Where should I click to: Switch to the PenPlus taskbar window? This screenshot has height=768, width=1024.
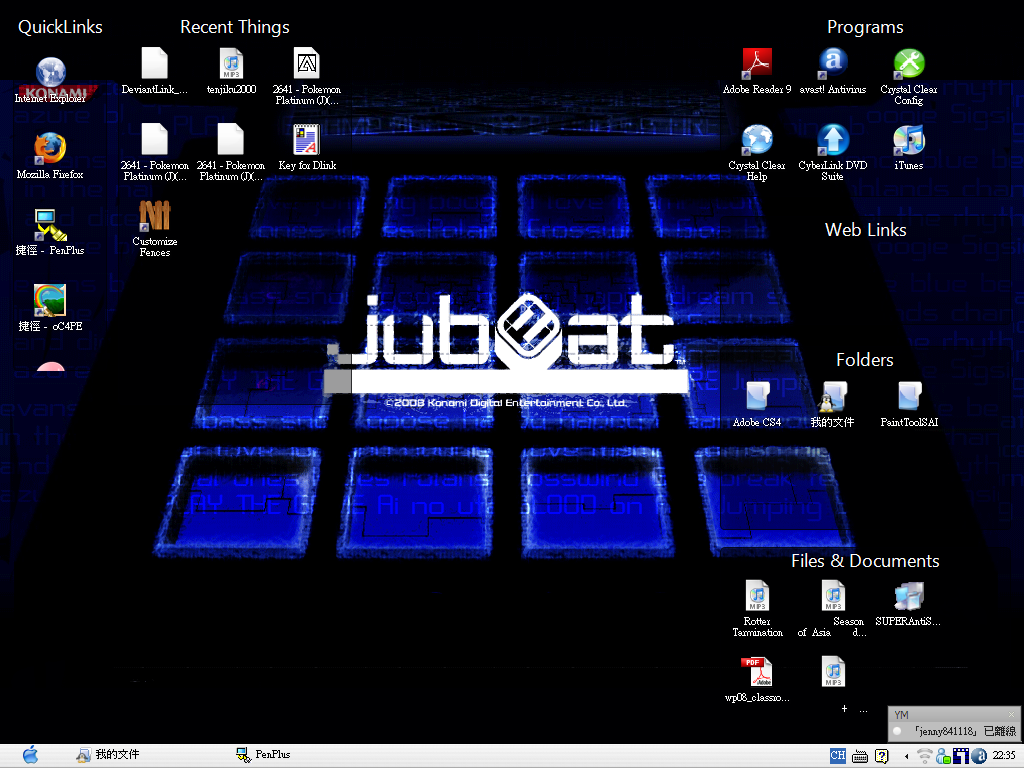click(x=263, y=755)
